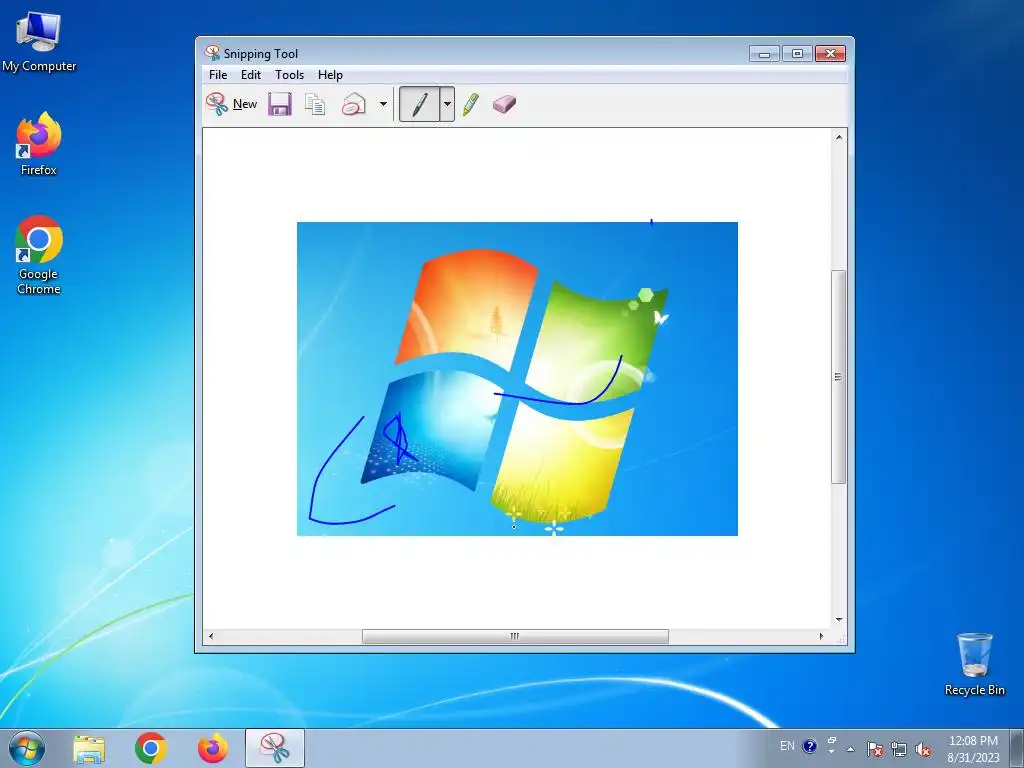Send snip via email envelope icon
The height and width of the screenshot is (768, 1024).
pos(354,104)
